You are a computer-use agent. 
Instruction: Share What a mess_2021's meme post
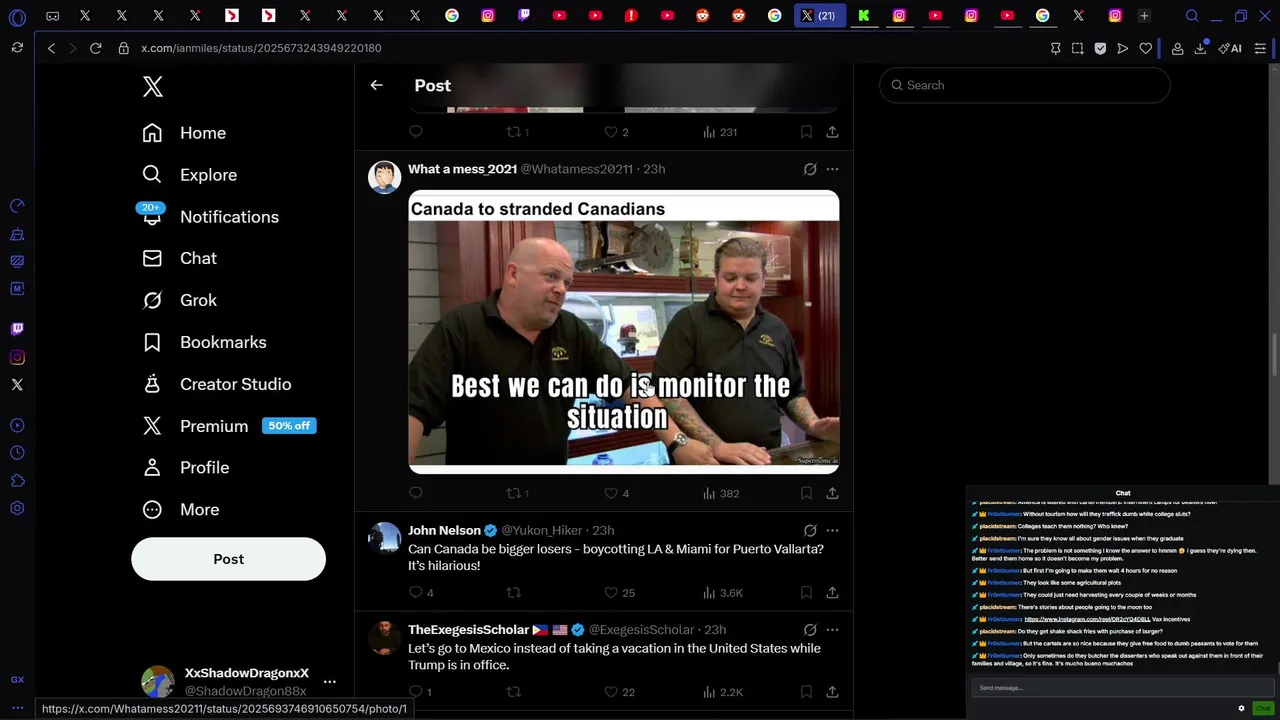(832, 493)
